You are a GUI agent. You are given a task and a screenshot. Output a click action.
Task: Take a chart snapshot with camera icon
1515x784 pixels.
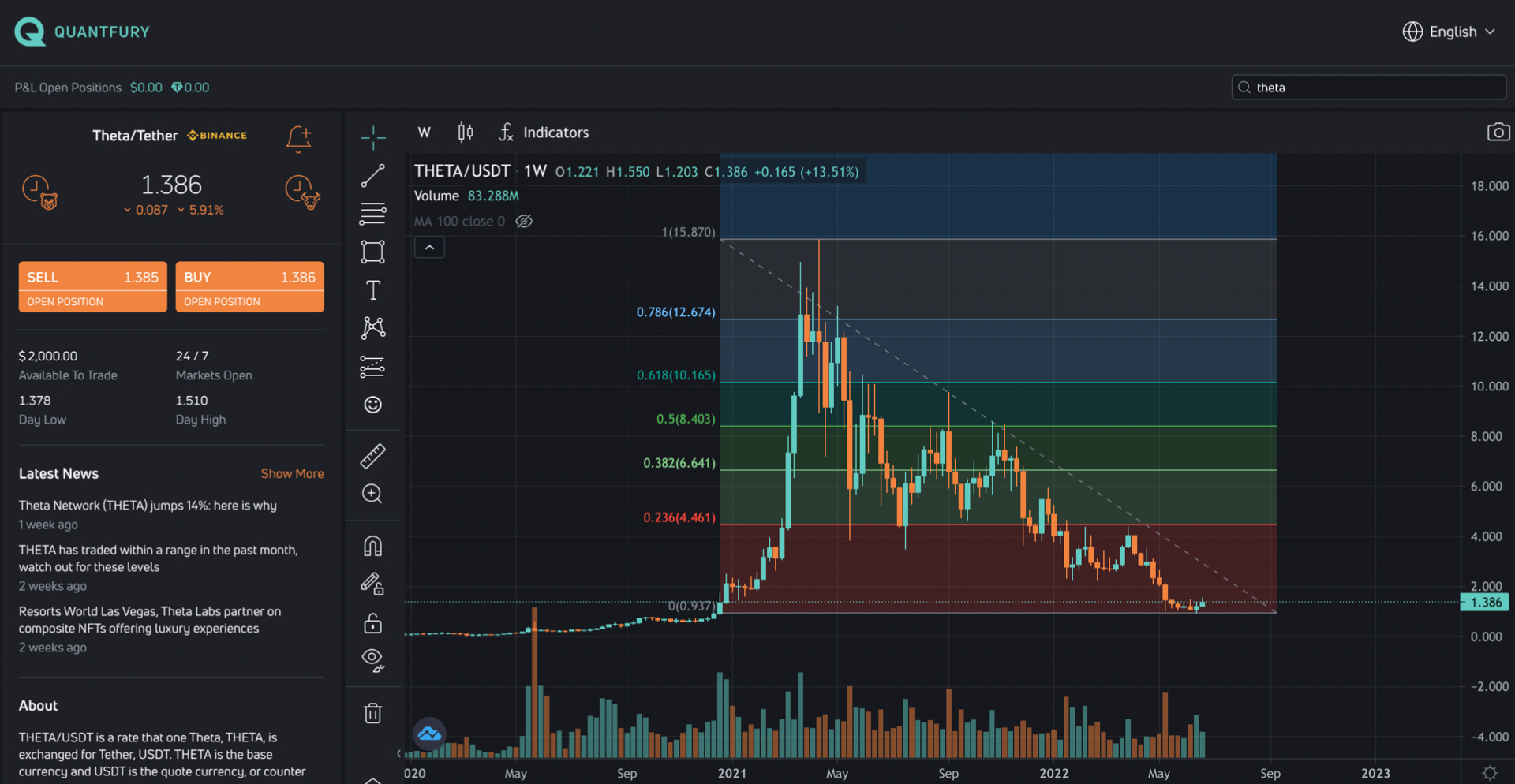point(1498,132)
